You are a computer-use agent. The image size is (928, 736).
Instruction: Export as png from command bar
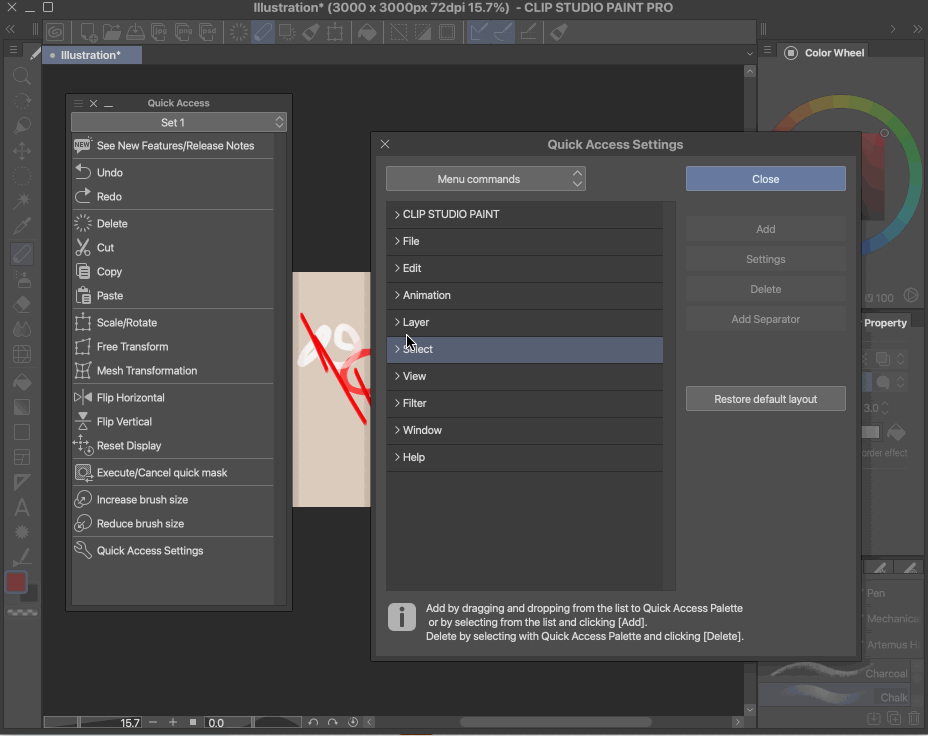tap(184, 31)
